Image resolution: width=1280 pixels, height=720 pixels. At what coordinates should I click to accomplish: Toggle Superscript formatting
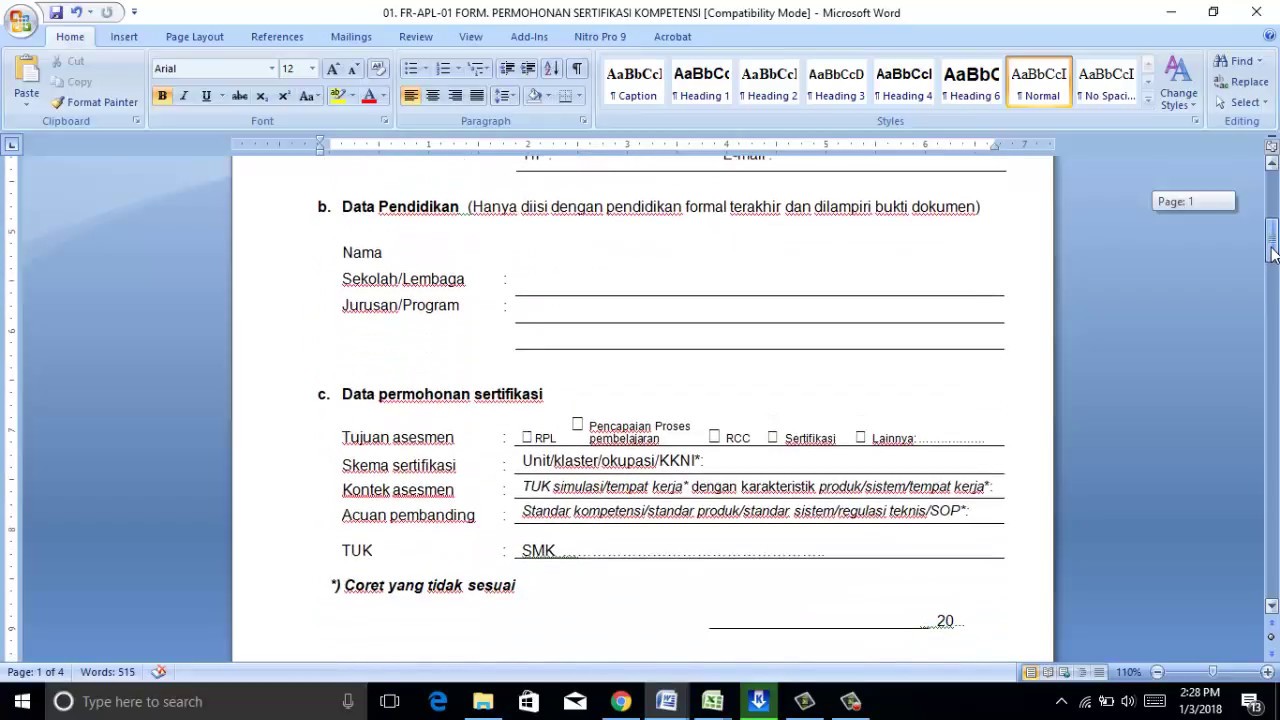point(284,96)
